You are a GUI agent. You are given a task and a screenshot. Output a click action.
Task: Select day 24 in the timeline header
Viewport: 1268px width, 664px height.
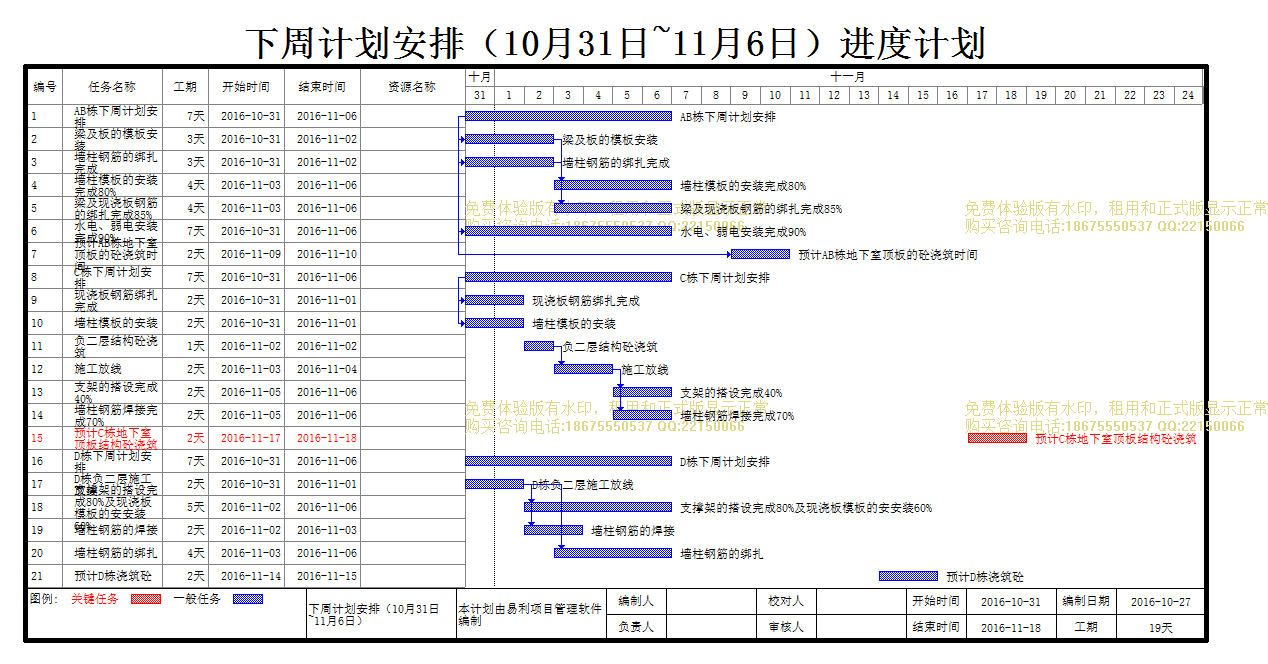(x=1188, y=95)
